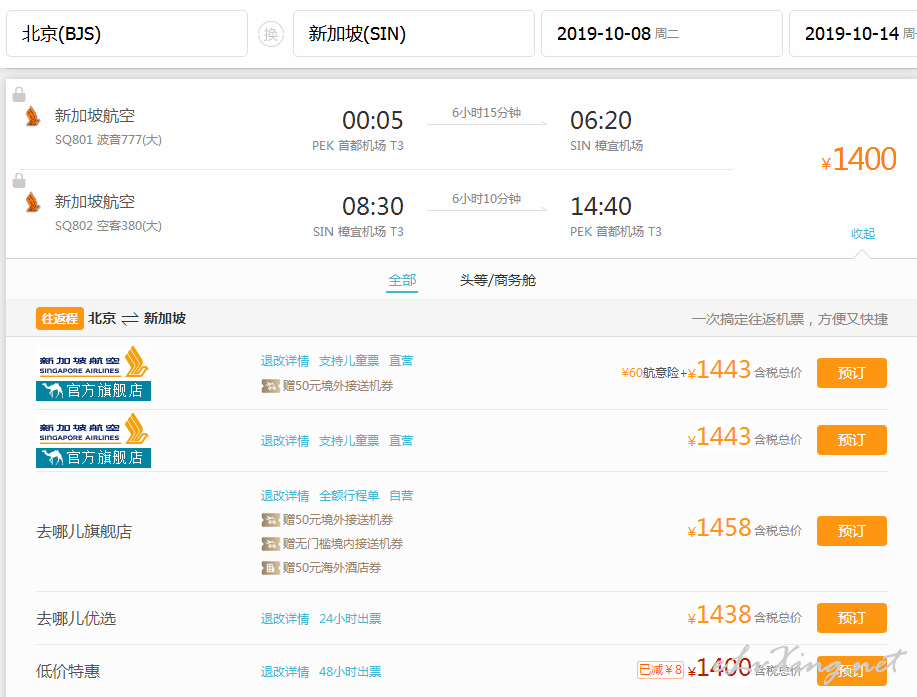Open the departure date 2019-10-08 field
The image size is (917, 697).
(x=661, y=34)
